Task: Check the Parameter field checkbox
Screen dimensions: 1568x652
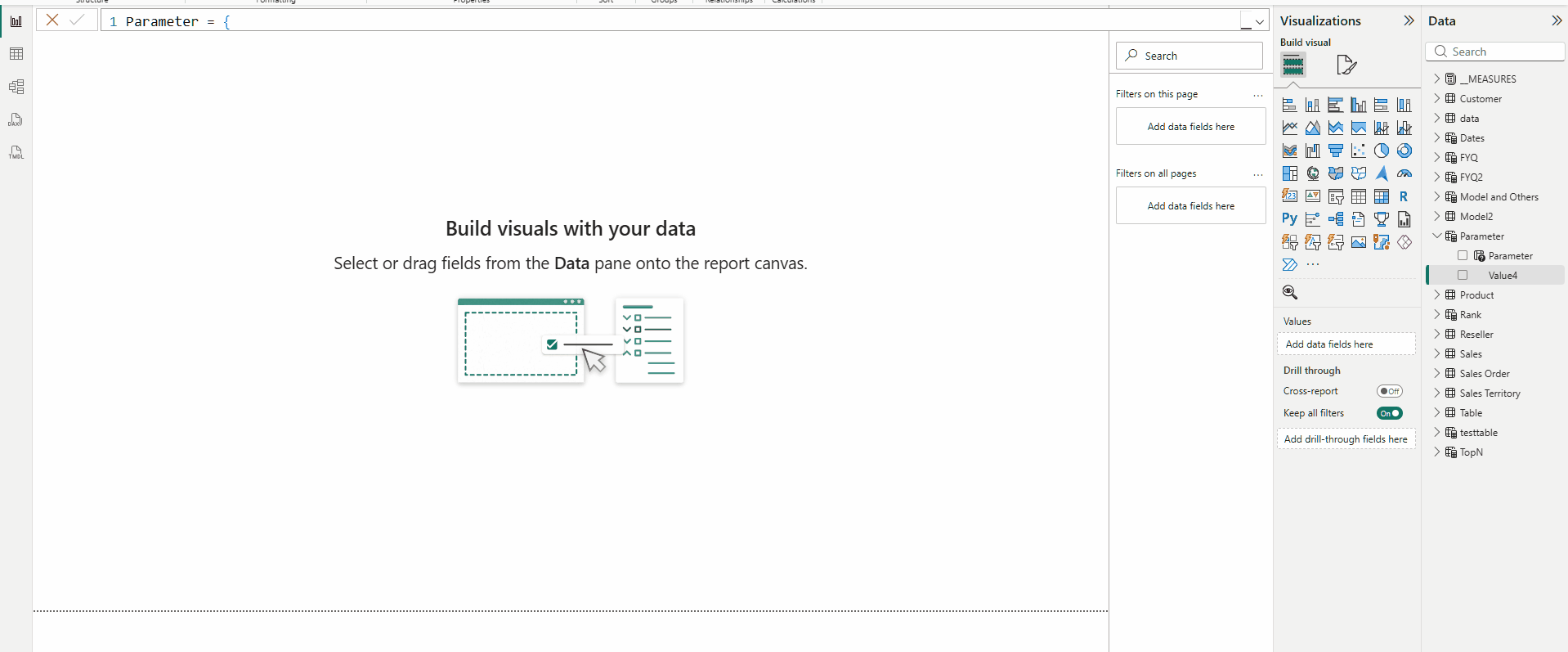Action: pos(1463,256)
